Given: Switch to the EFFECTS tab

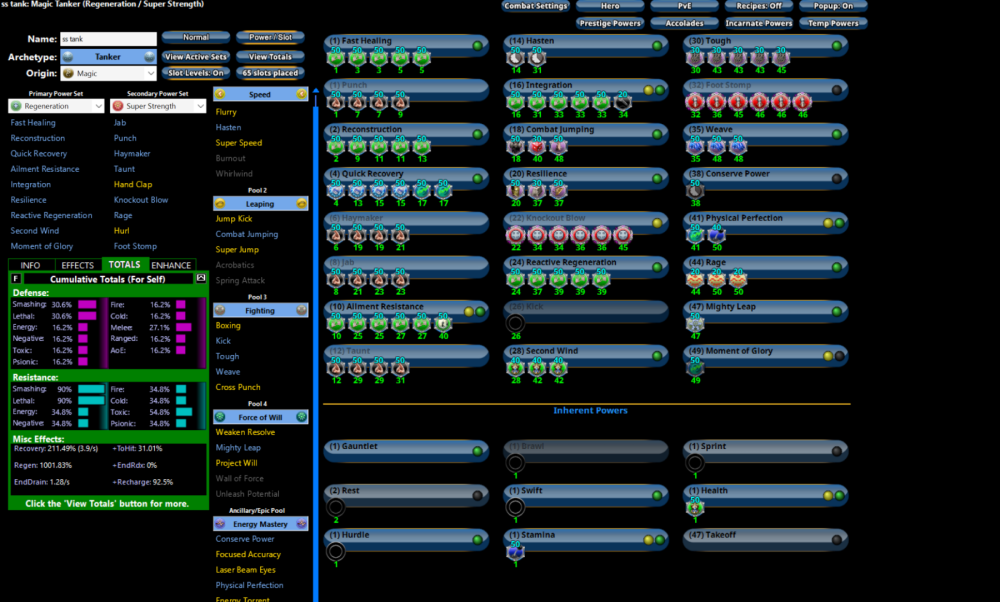Looking at the screenshot, I should [77, 265].
